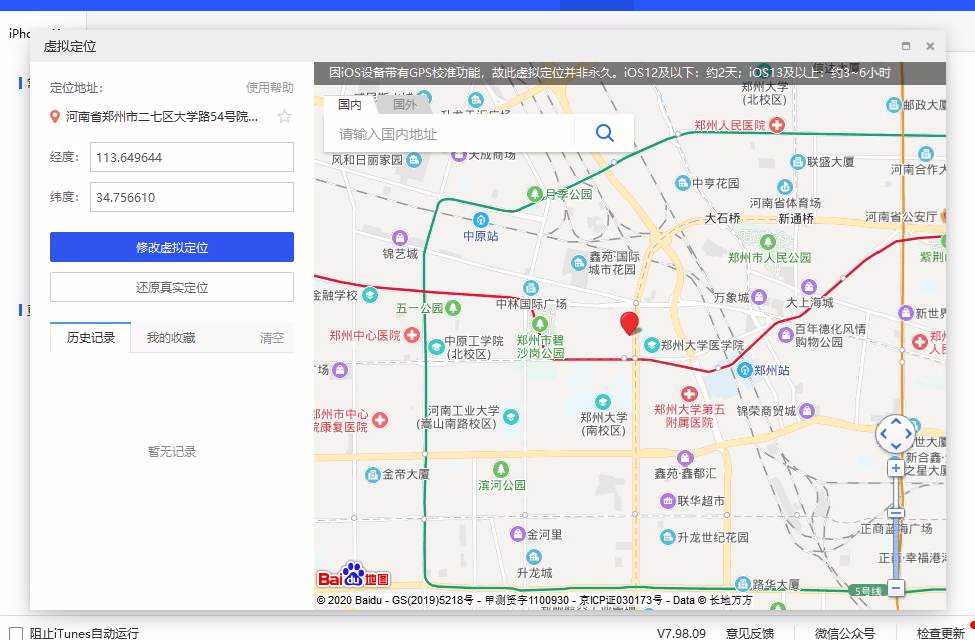Click 月季公园 park marker

534,194
